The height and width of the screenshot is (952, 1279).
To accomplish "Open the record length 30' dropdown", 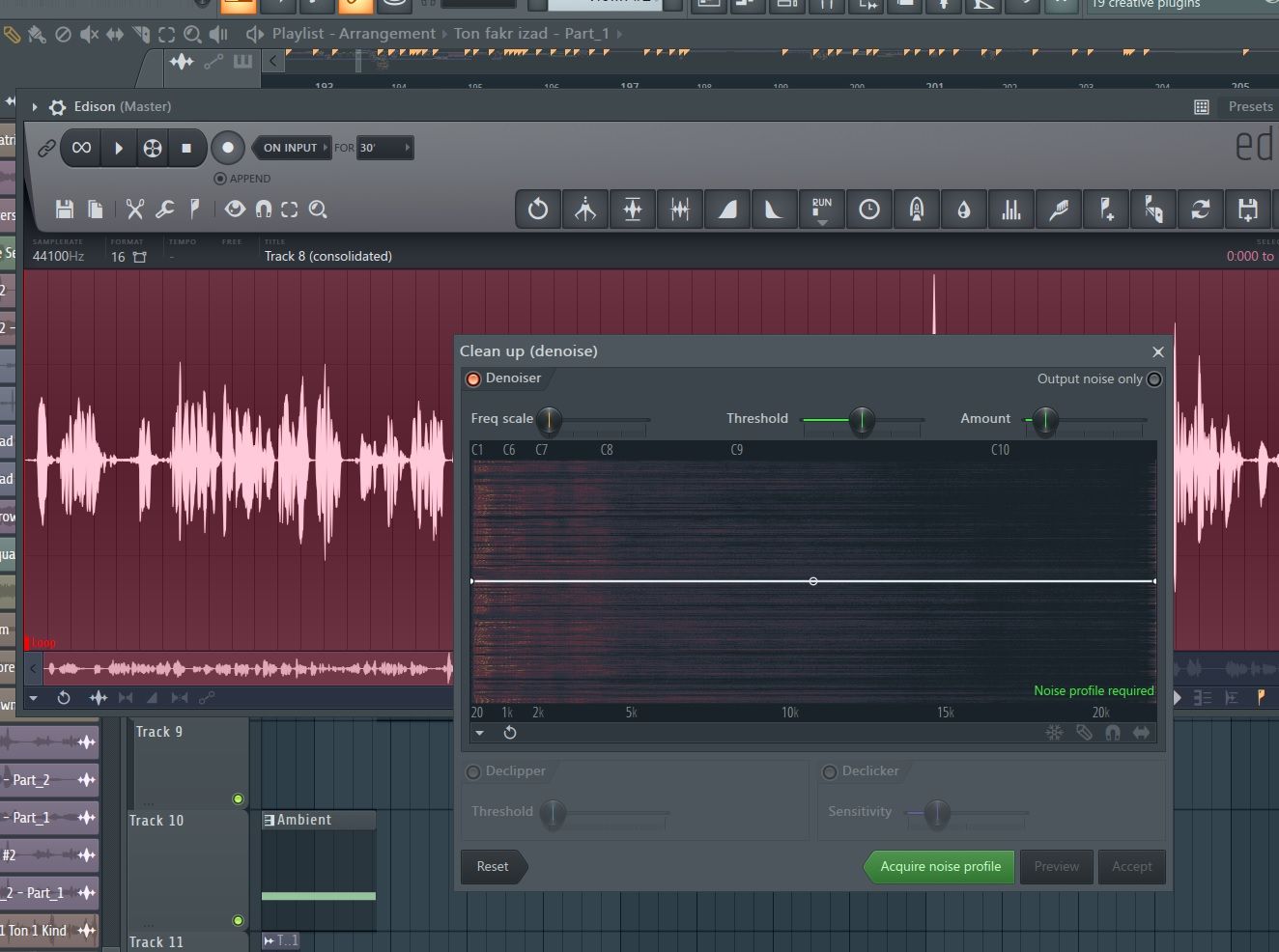I will pyautogui.click(x=384, y=148).
